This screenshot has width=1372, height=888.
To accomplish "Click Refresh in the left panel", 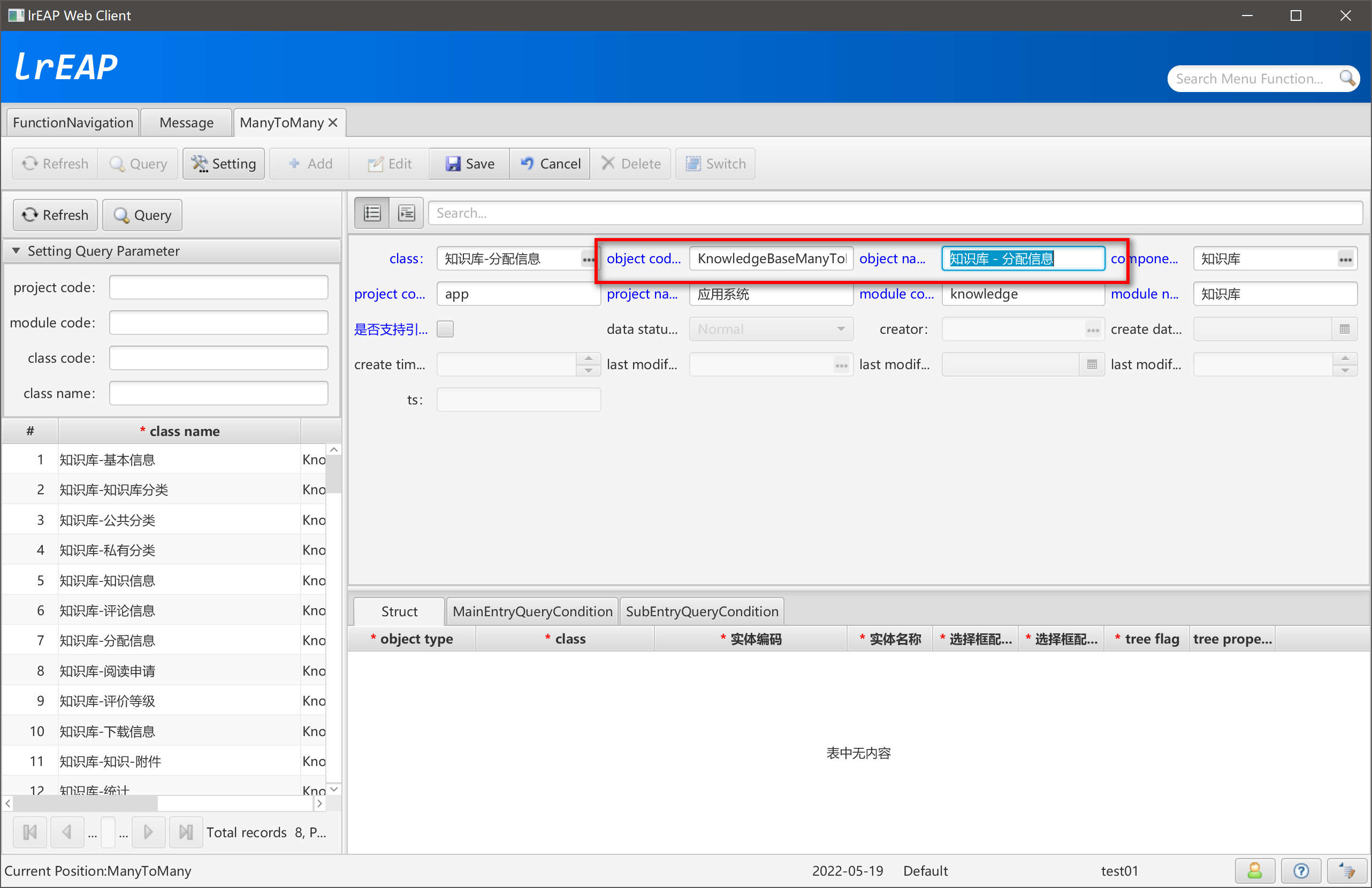I will (x=55, y=215).
